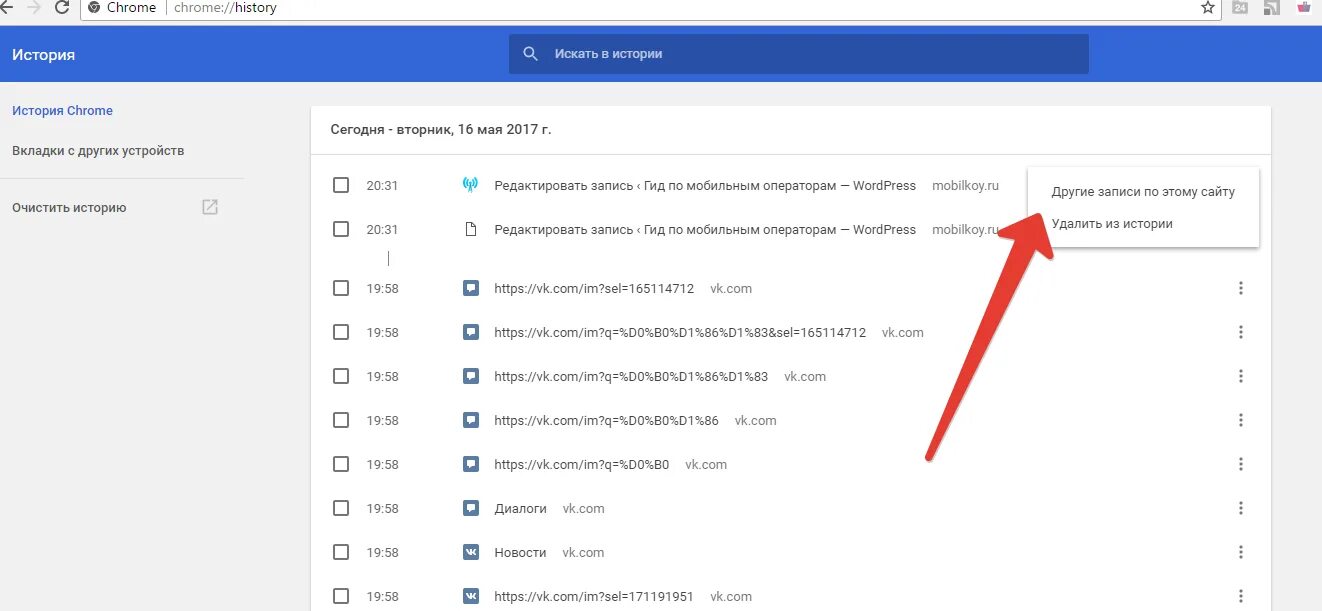The width and height of the screenshot is (1322, 611).
Task: Click the favicon of the im?q=%D0%B0 entry
Action: 471,464
